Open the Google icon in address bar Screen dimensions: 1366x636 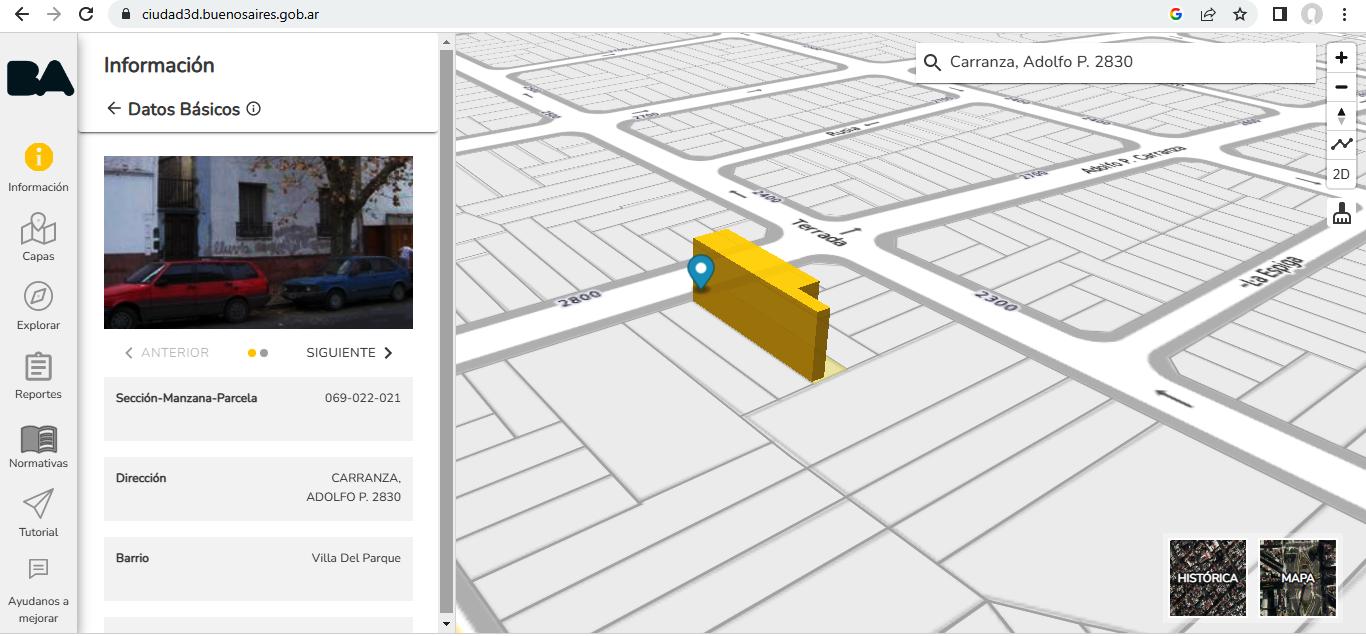click(x=1176, y=15)
